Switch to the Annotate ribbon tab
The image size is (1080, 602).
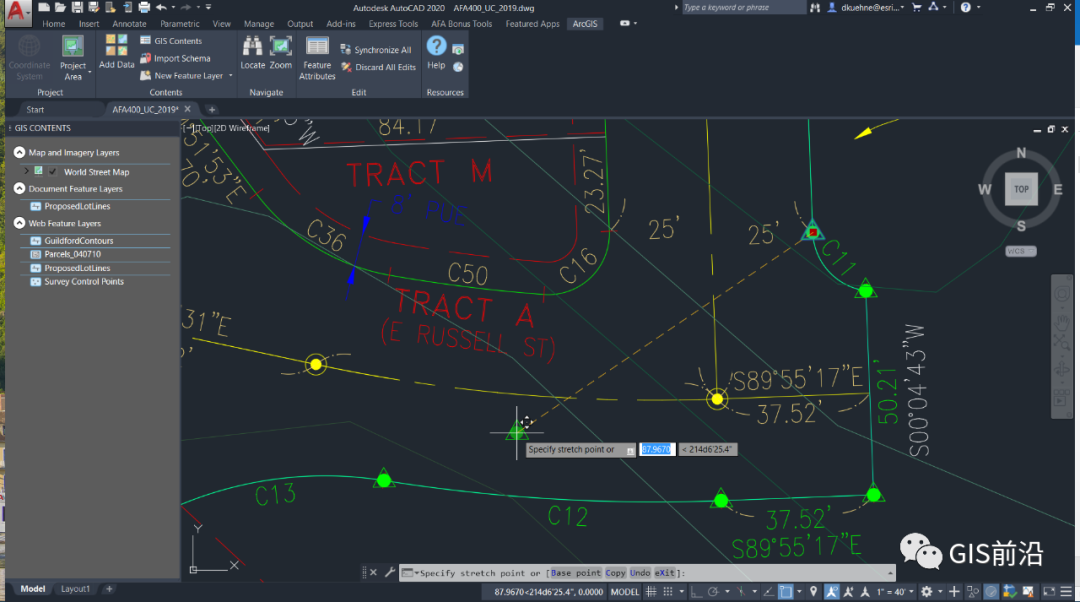(x=129, y=23)
